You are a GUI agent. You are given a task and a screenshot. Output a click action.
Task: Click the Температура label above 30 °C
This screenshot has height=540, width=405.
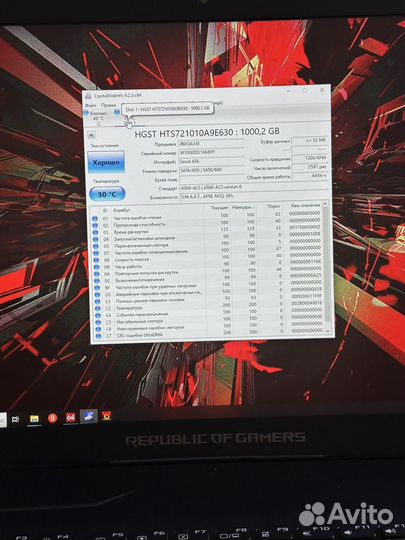[x=106, y=181]
